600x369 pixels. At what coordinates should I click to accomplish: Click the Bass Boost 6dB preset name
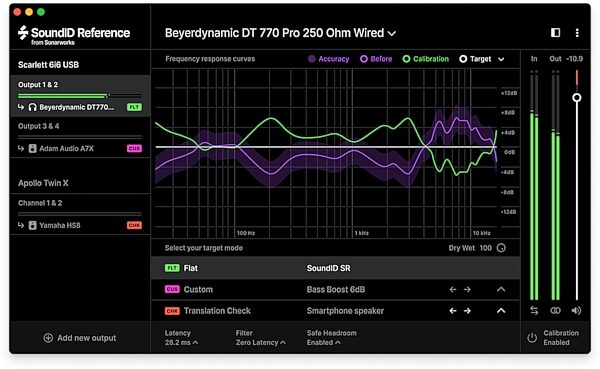336,290
